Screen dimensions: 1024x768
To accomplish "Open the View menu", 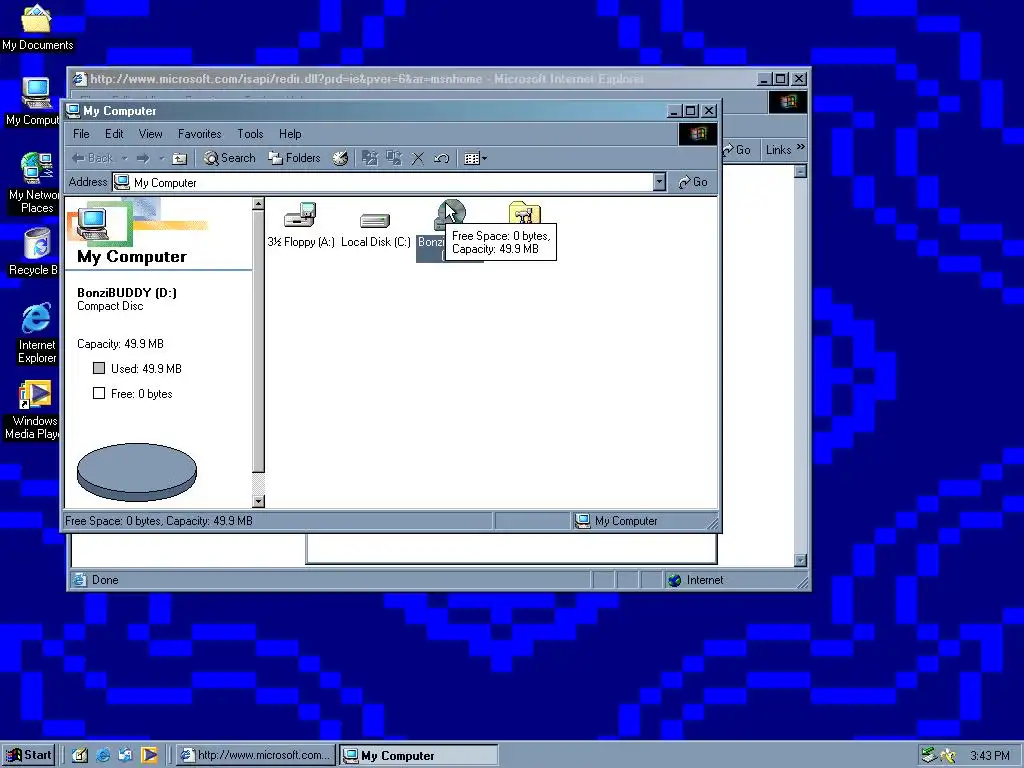I will (x=150, y=134).
